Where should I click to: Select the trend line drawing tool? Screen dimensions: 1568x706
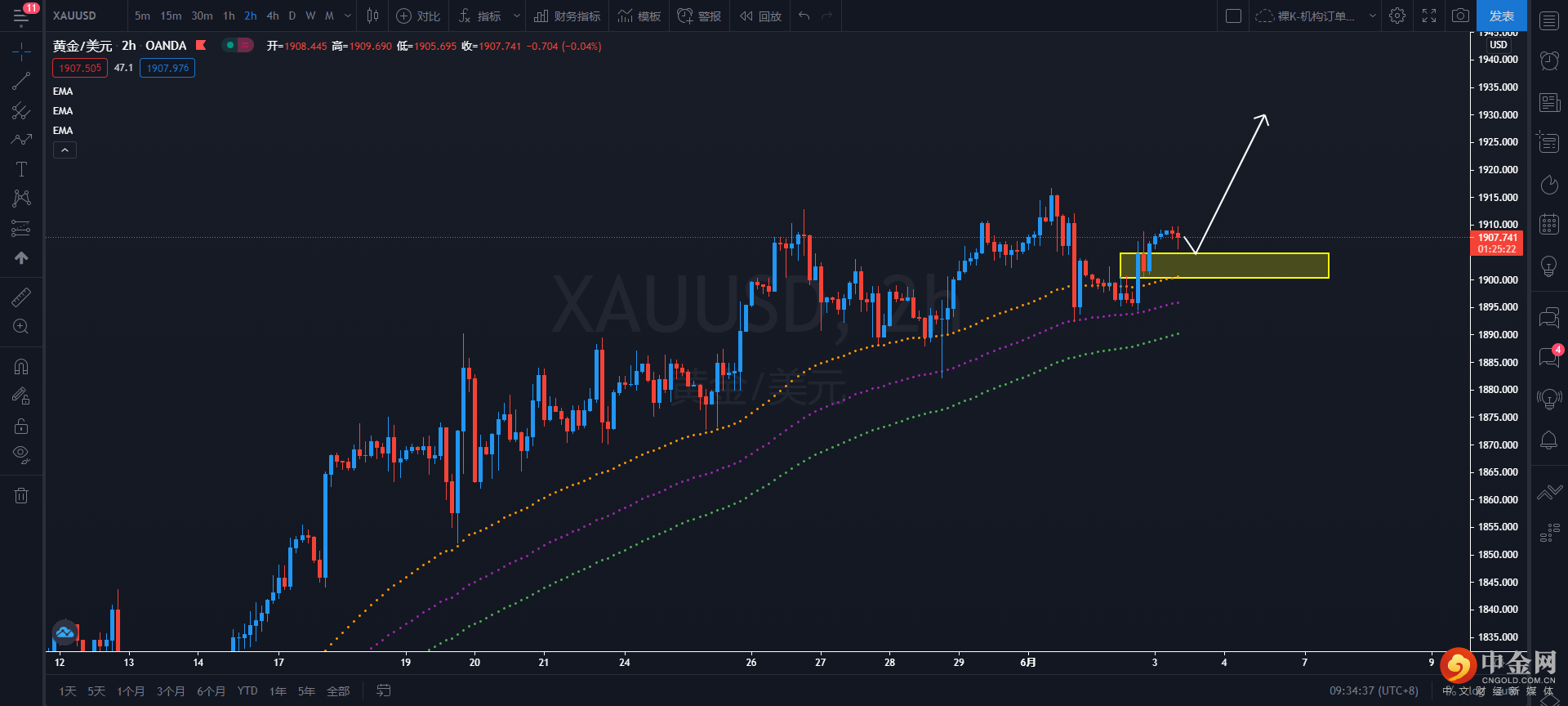pos(21,81)
